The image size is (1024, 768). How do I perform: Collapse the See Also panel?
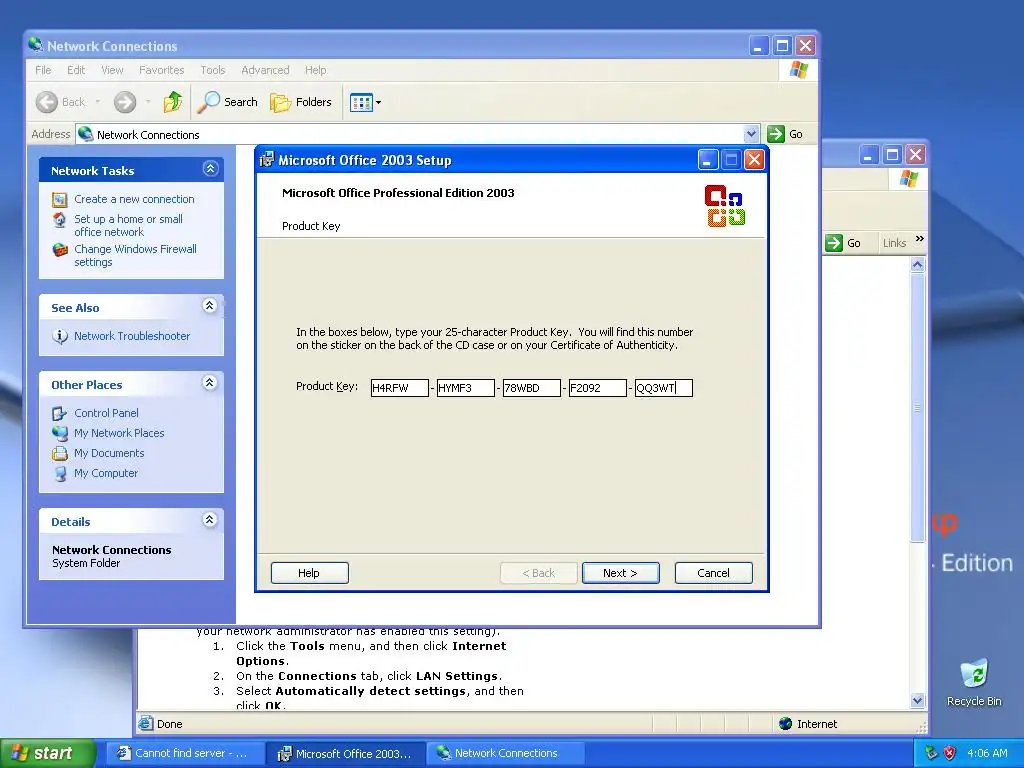[x=210, y=306]
